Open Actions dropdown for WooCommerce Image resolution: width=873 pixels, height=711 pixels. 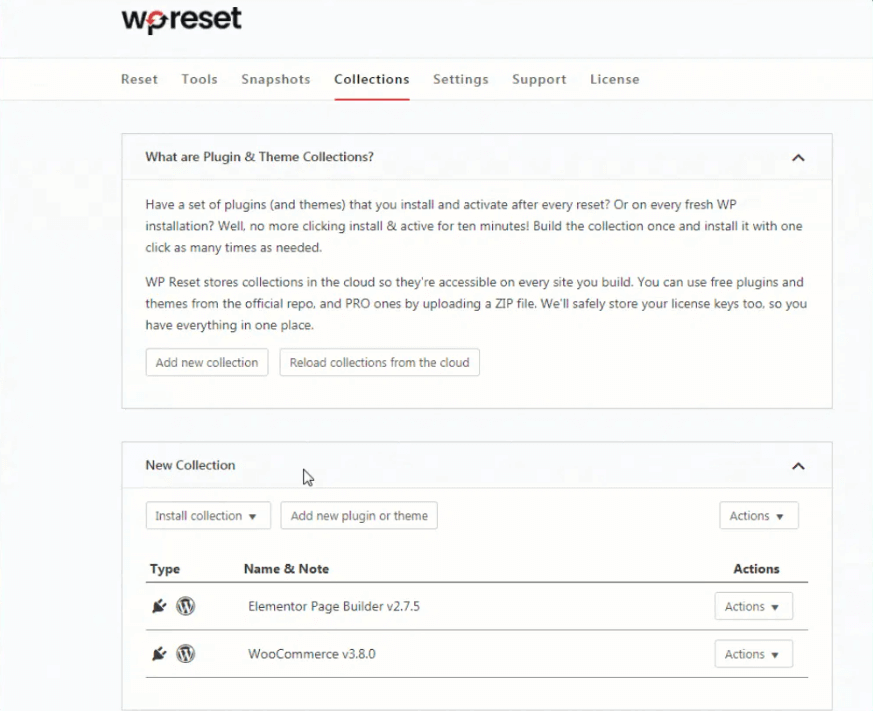pyautogui.click(x=753, y=654)
